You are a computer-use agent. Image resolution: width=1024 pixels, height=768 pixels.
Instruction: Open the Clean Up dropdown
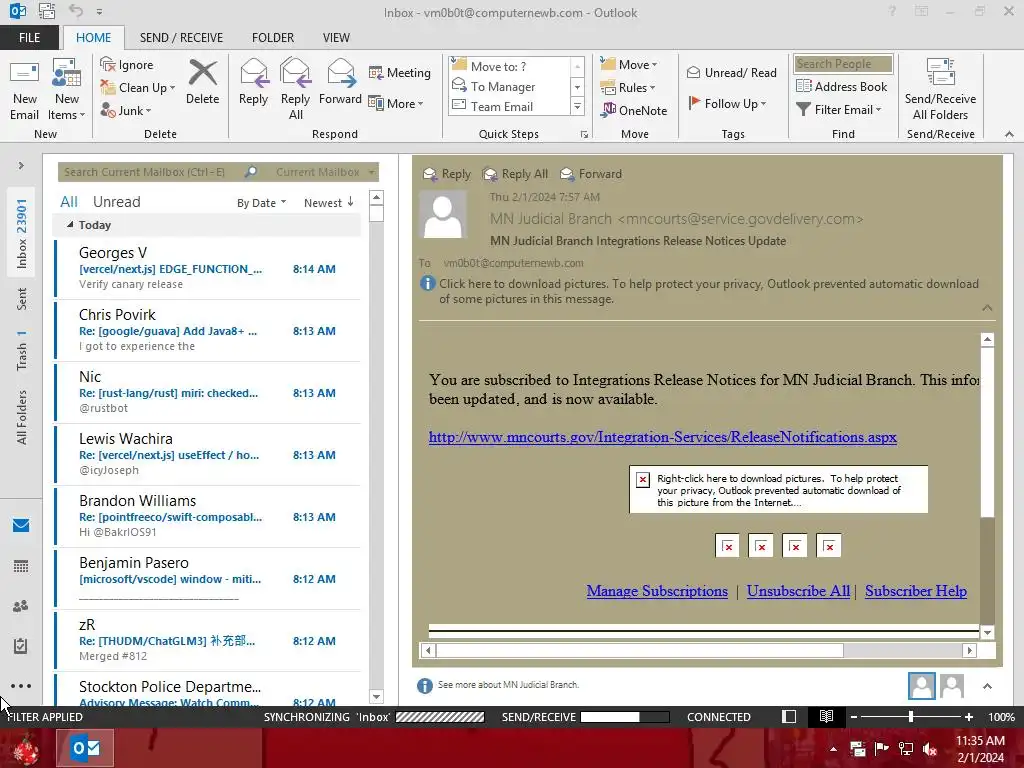click(137, 88)
